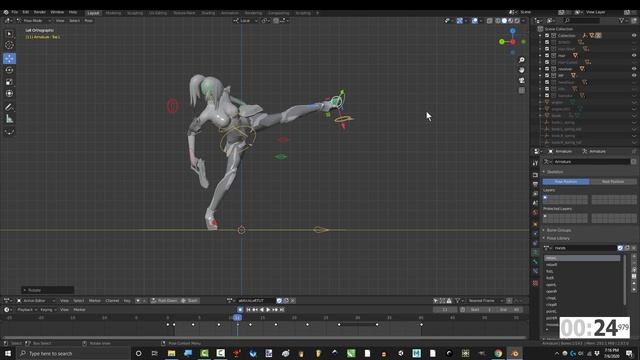Click the Play animation button
Image resolution: width=640 pixels, height=360 pixels.
(268, 310)
